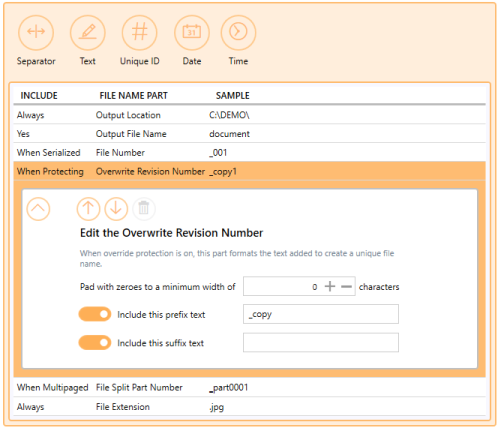
Task: Click the Yes include cell
Action: click(x=23, y=134)
